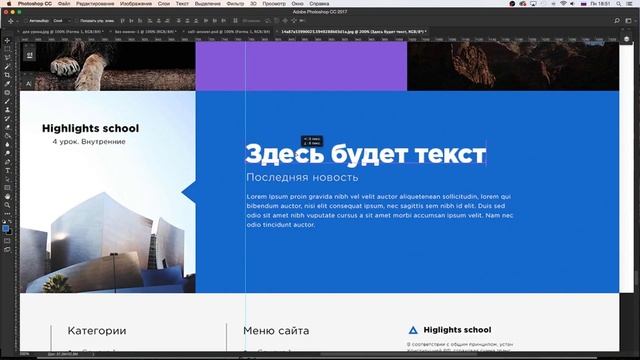Select the Crop tool

click(x=7, y=75)
